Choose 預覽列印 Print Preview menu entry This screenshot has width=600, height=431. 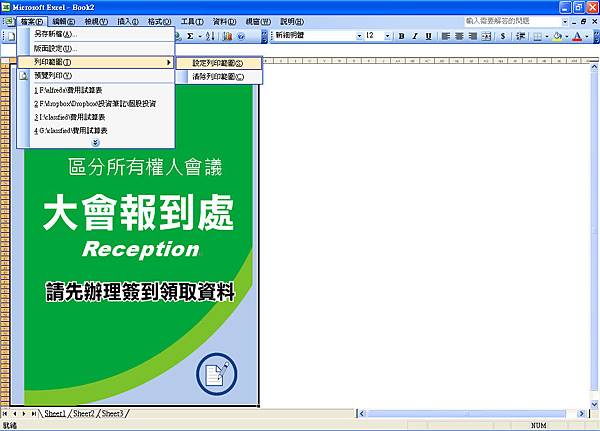(96, 76)
